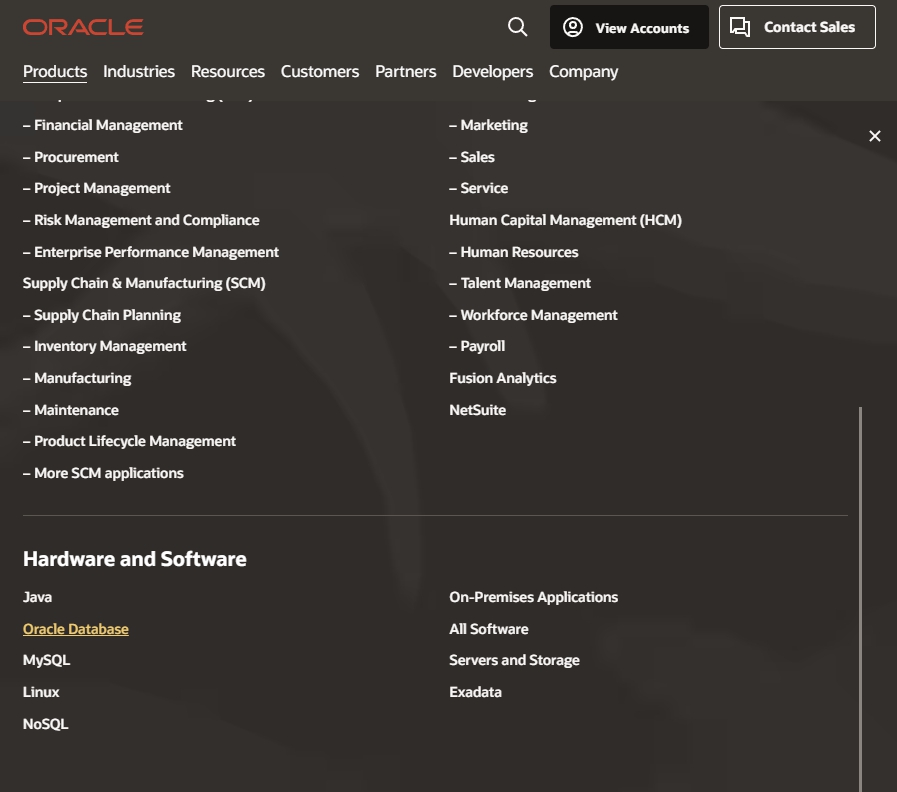Open the Company menu
This screenshot has height=792, width=897.
click(584, 72)
